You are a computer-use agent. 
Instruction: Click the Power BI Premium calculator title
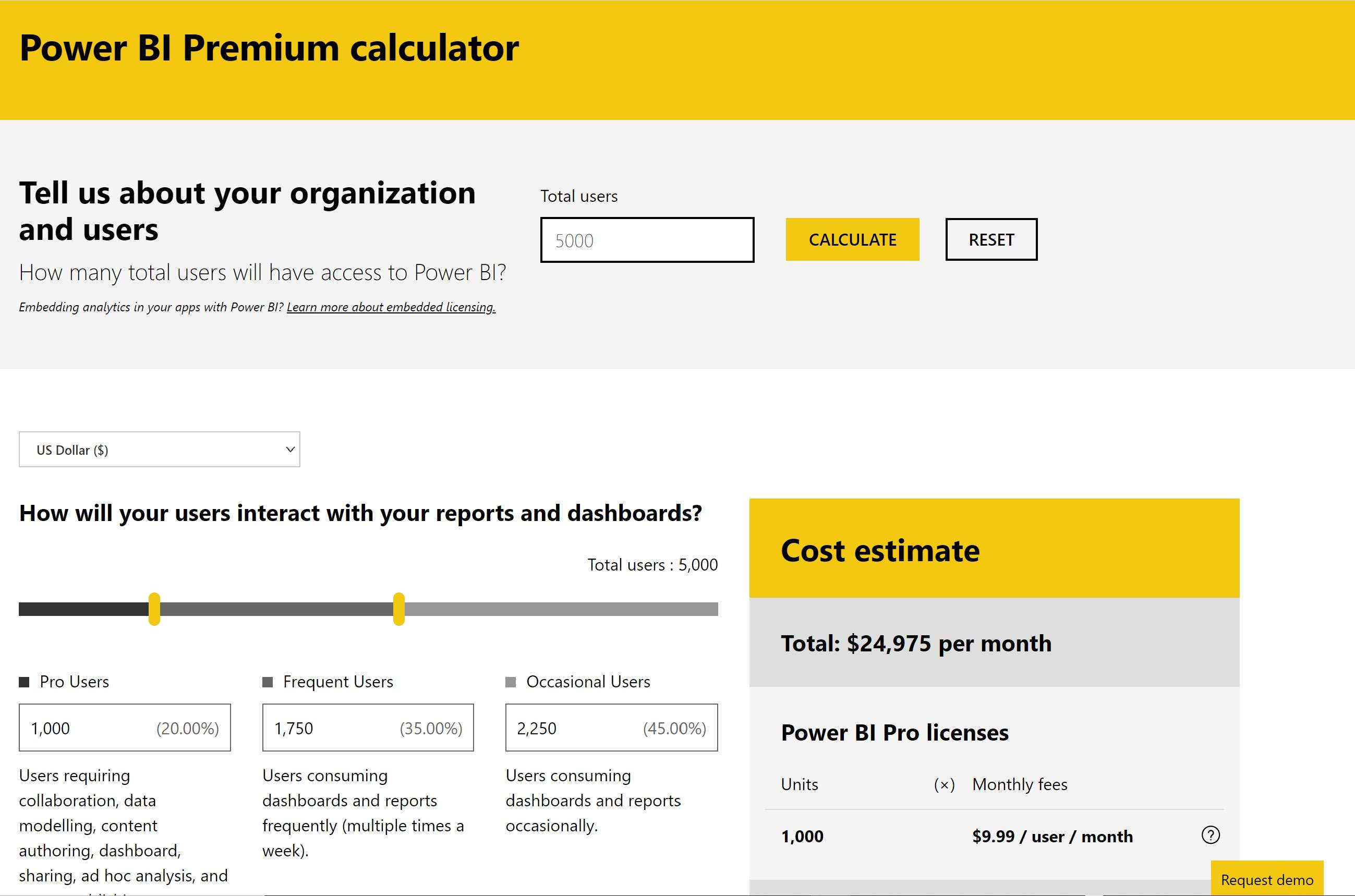269,49
